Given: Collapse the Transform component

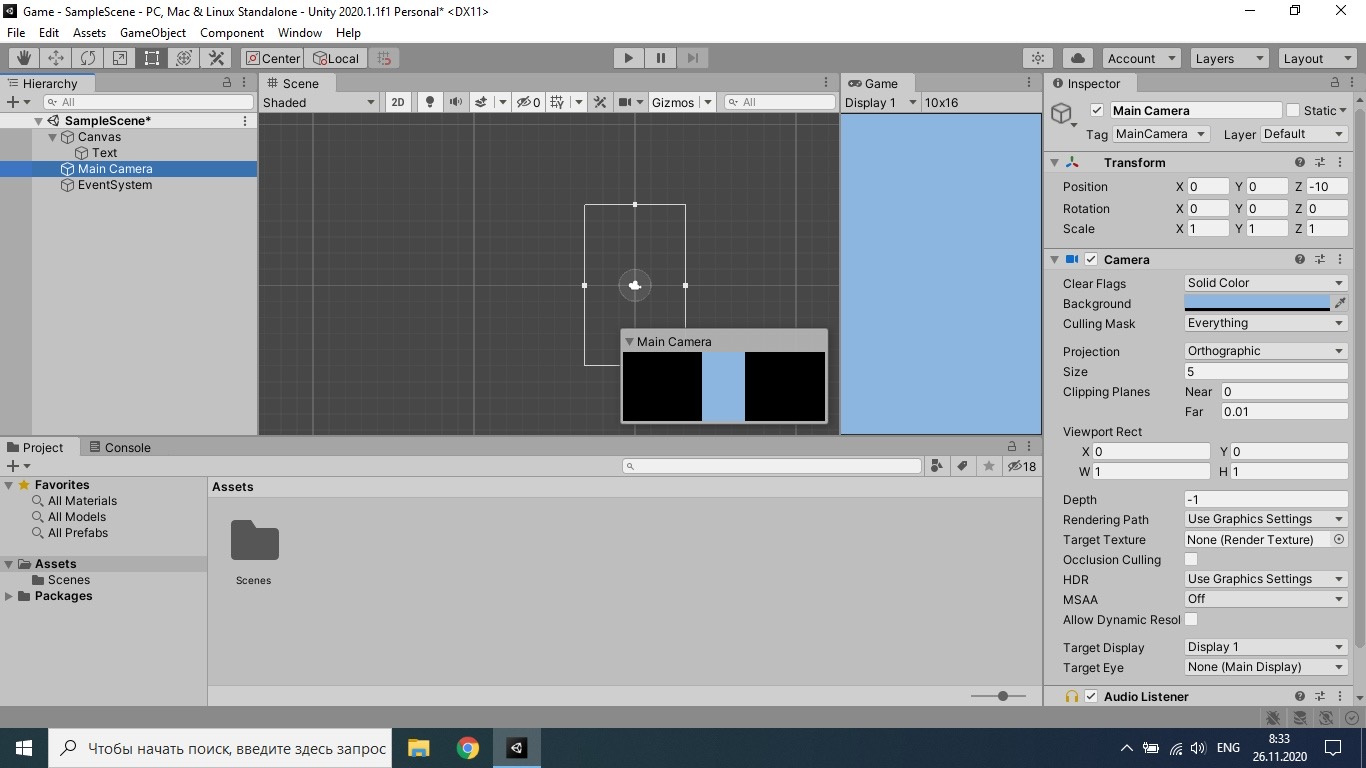Looking at the screenshot, I should (x=1054, y=162).
